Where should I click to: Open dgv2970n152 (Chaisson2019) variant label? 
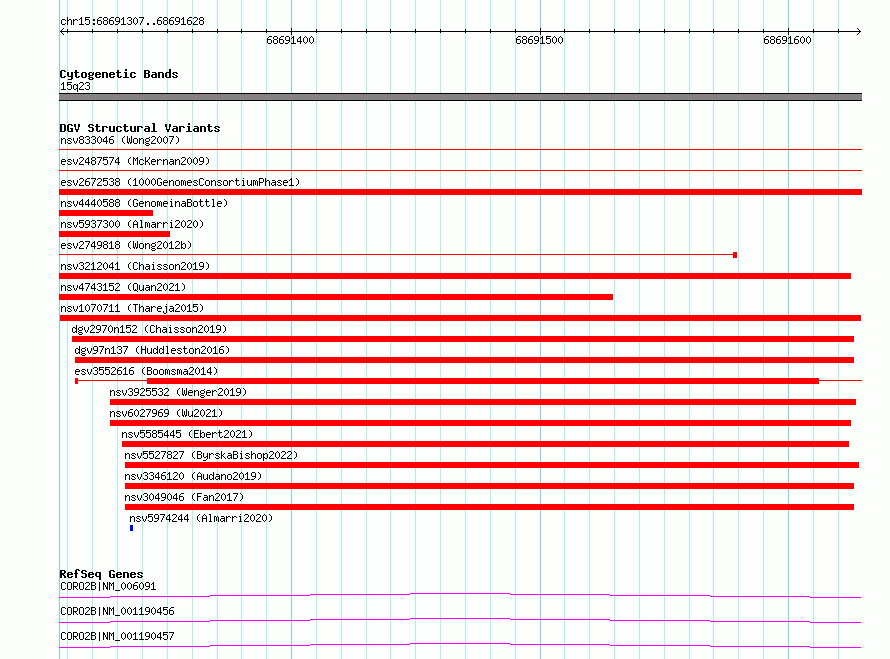[149, 329]
